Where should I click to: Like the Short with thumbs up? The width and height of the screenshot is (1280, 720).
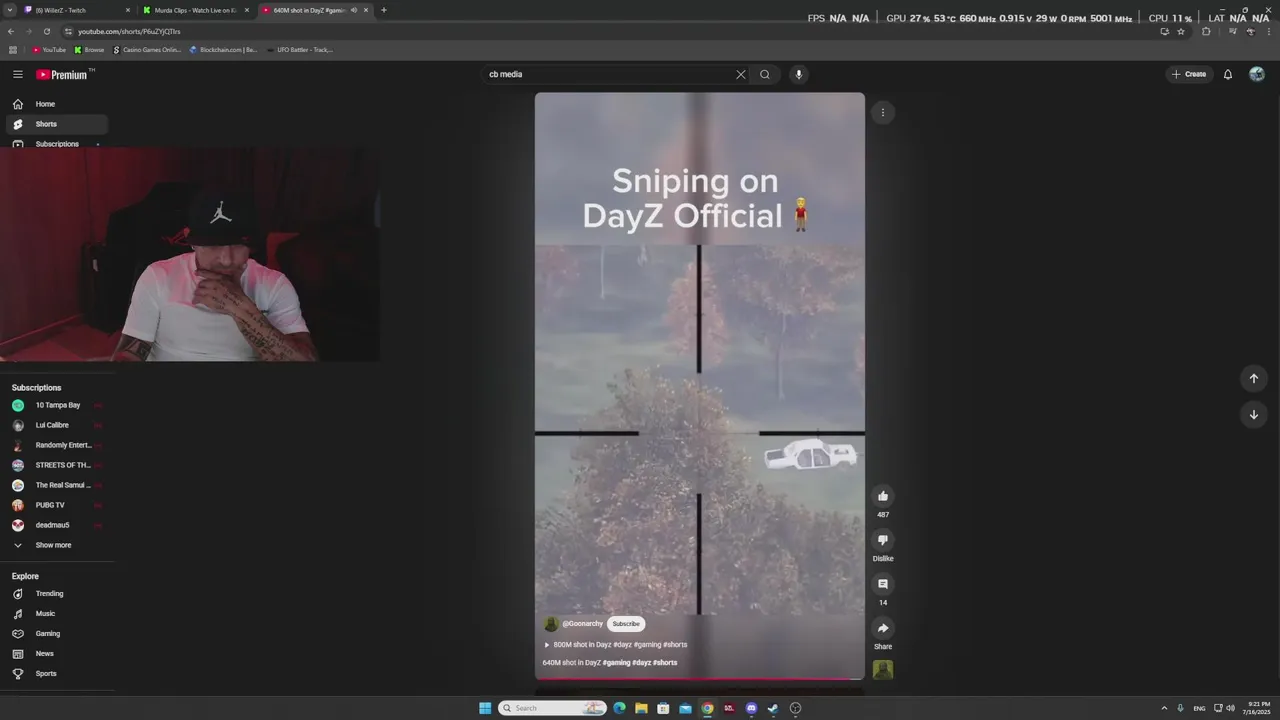pos(883,496)
